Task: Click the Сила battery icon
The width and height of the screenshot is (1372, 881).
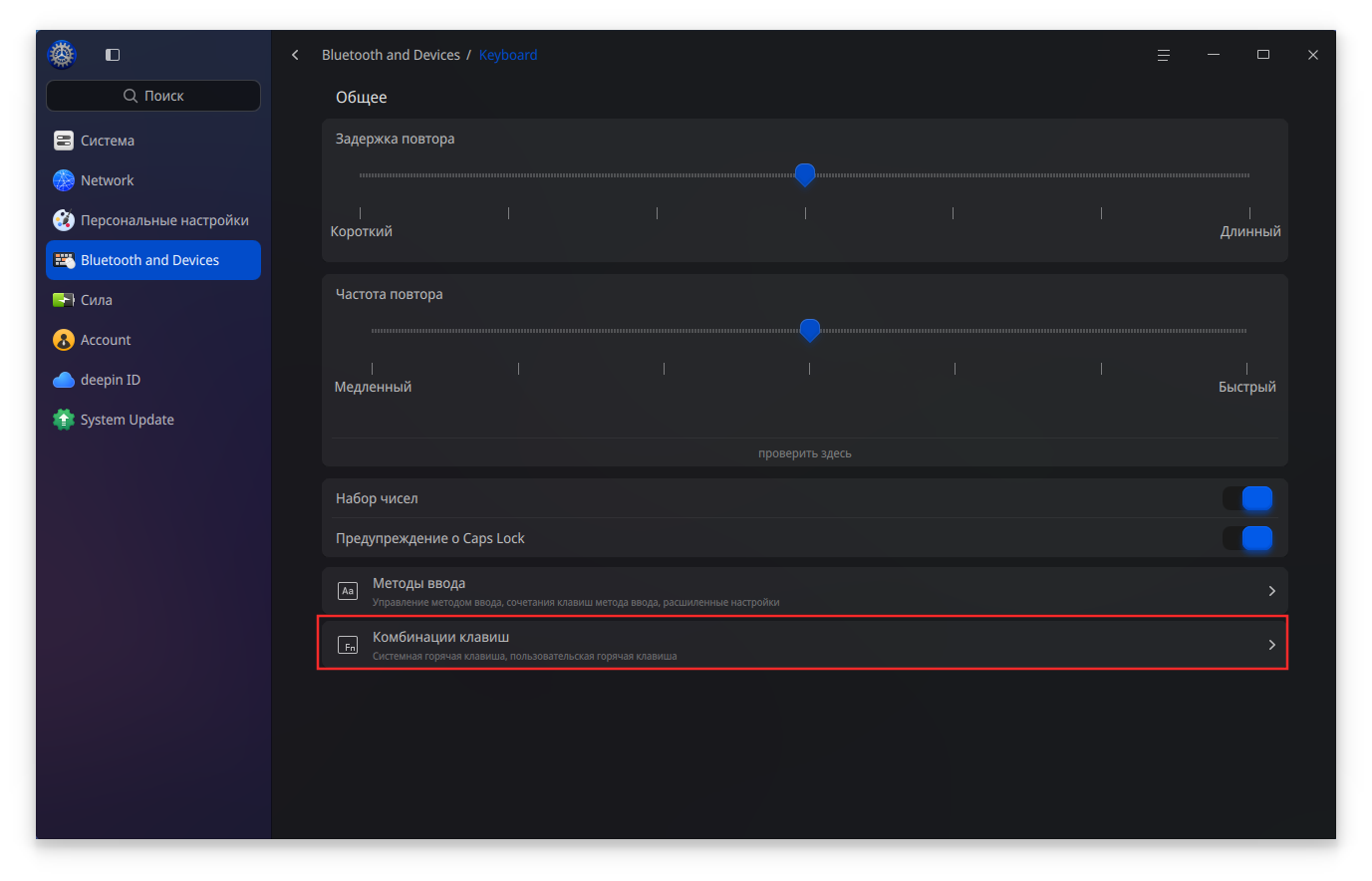Action: pos(64,300)
